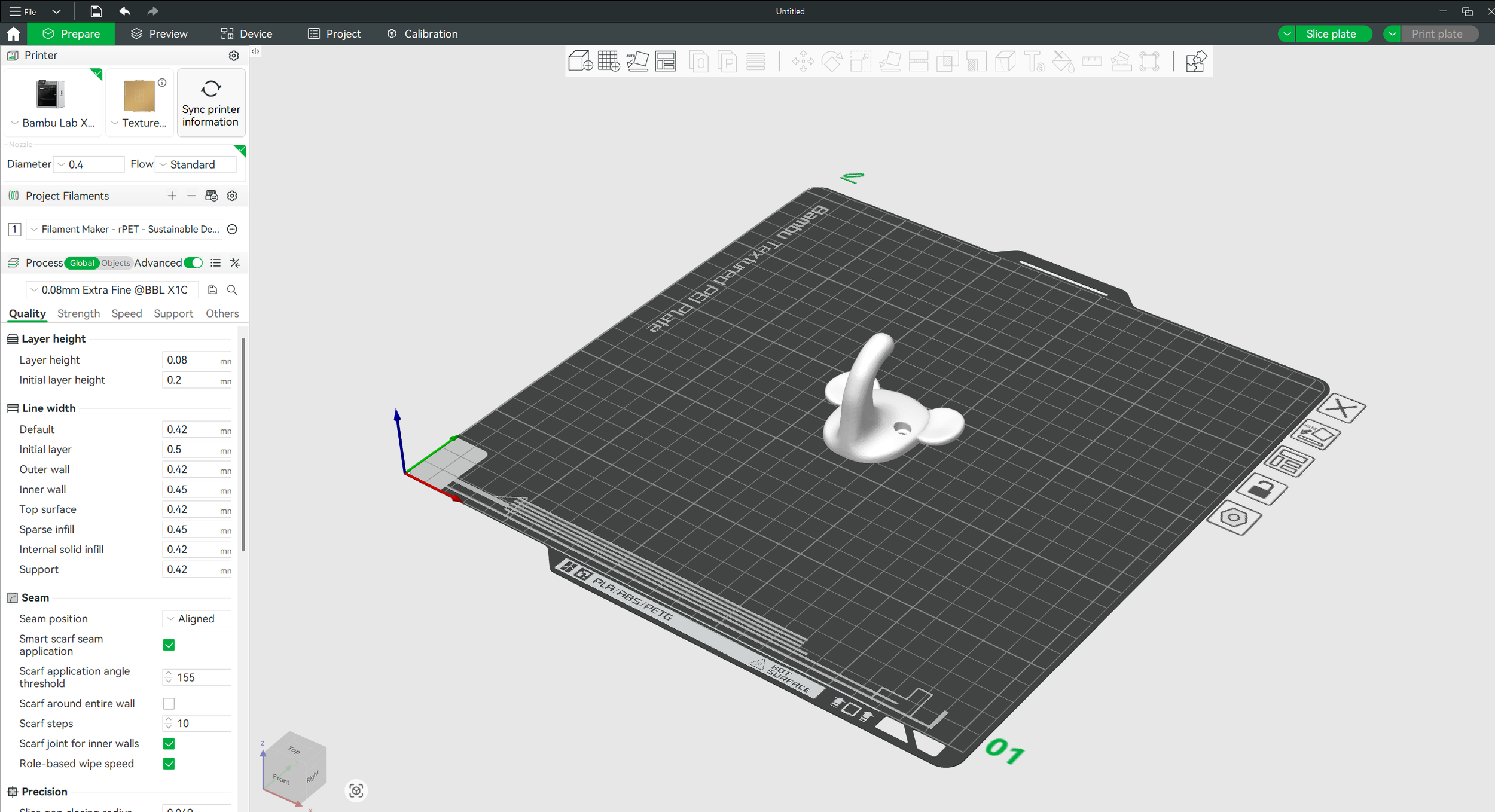
Task: Toggle the Advanced mode switch
Action: click(x=193, y=263)
